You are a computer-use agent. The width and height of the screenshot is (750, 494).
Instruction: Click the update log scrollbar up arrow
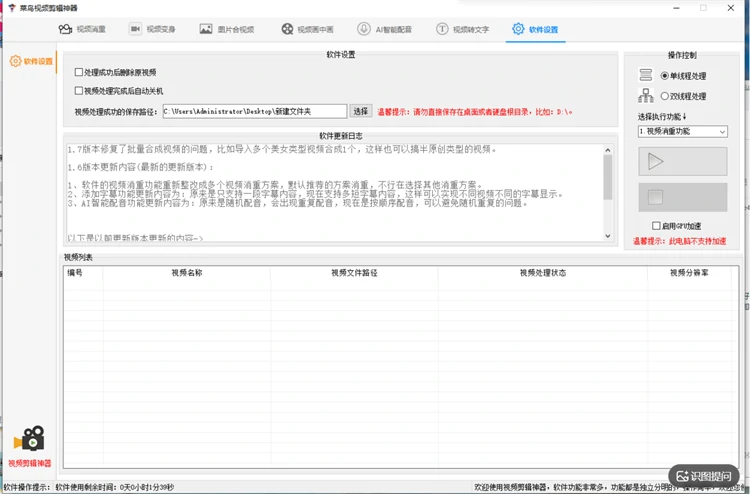(607, 150)
